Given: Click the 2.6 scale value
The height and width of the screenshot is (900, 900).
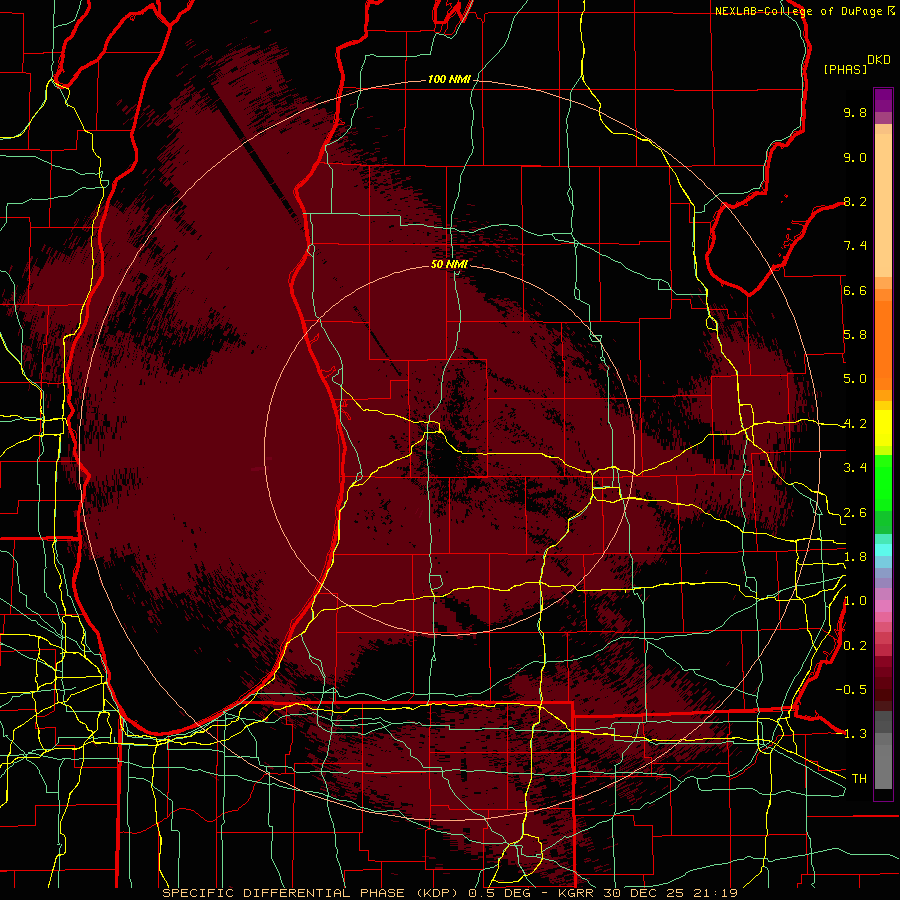Looking at the screenshot, I should [x=855, y=513].
